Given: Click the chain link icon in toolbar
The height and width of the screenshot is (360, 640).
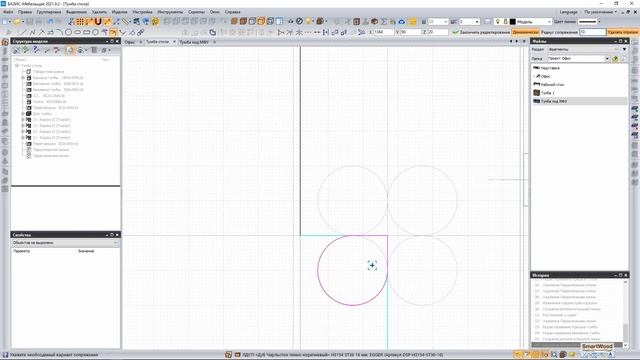Looking at the screenshot, I should [140, 32].
